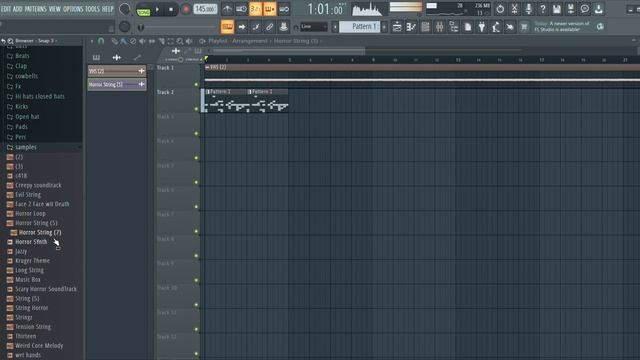Click the question mark help icon

(542, 9)
